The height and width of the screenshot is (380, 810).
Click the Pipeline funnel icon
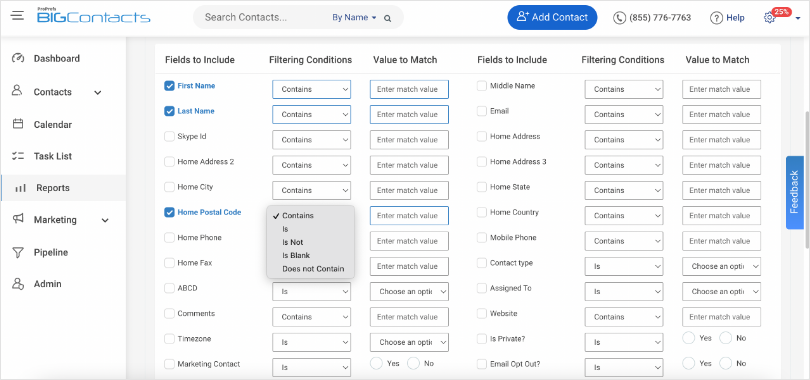click(18, 252)
